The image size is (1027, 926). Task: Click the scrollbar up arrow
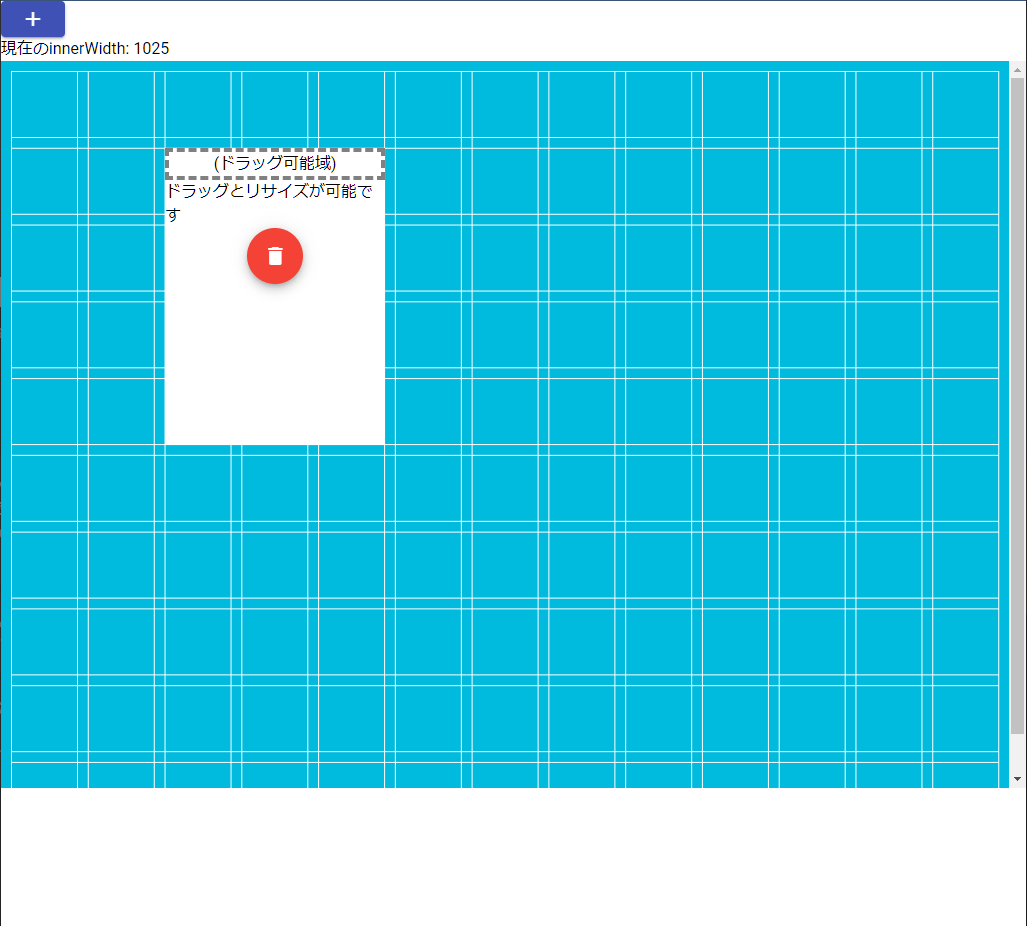click(x=1017, y=69)
